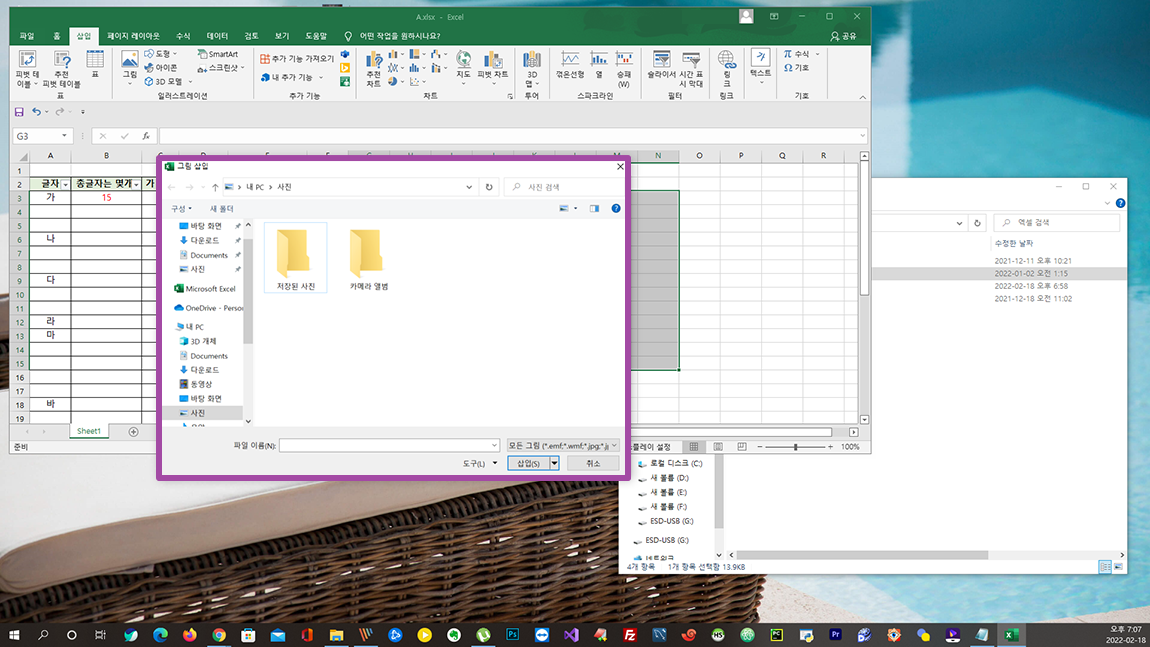This screenshot has width=1150, height=647.
Task: Click the File name (파일 이름) input box
Action: pyautogui.click(x=389, y=445)
